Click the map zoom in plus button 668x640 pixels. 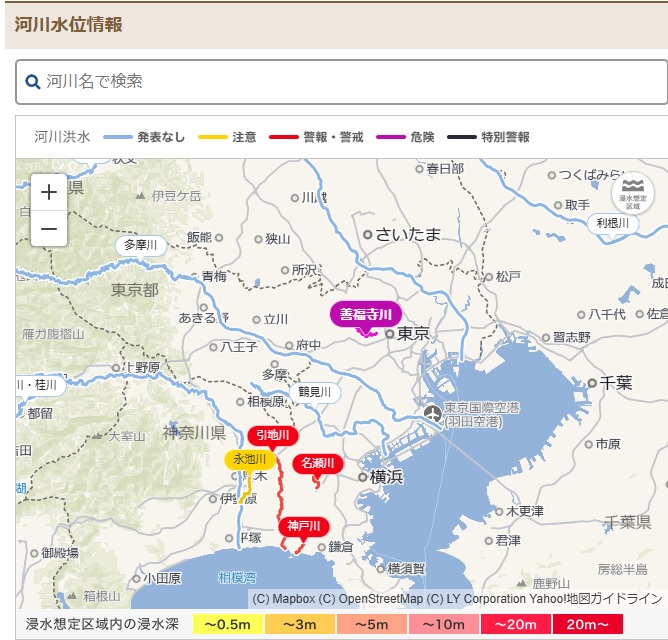pyautogui.click(x=49, y=192)
